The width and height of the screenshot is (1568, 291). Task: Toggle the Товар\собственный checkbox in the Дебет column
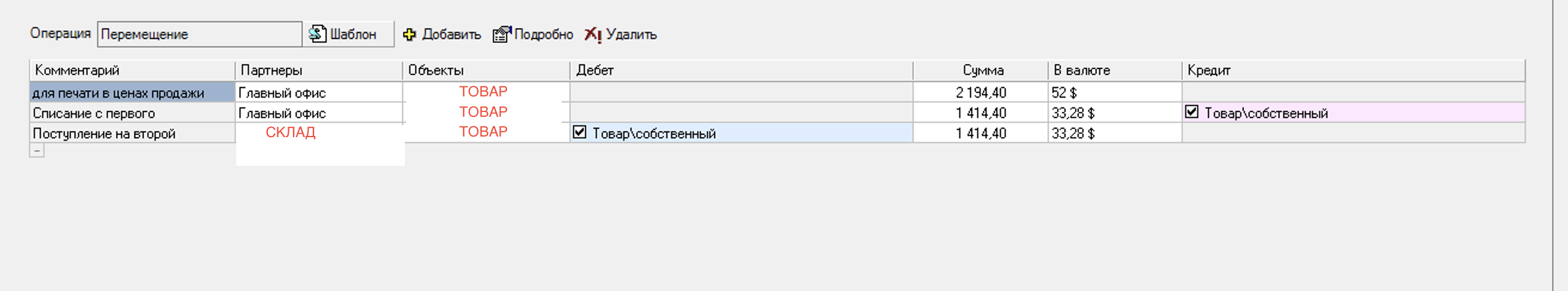click(x=579, y=132)
